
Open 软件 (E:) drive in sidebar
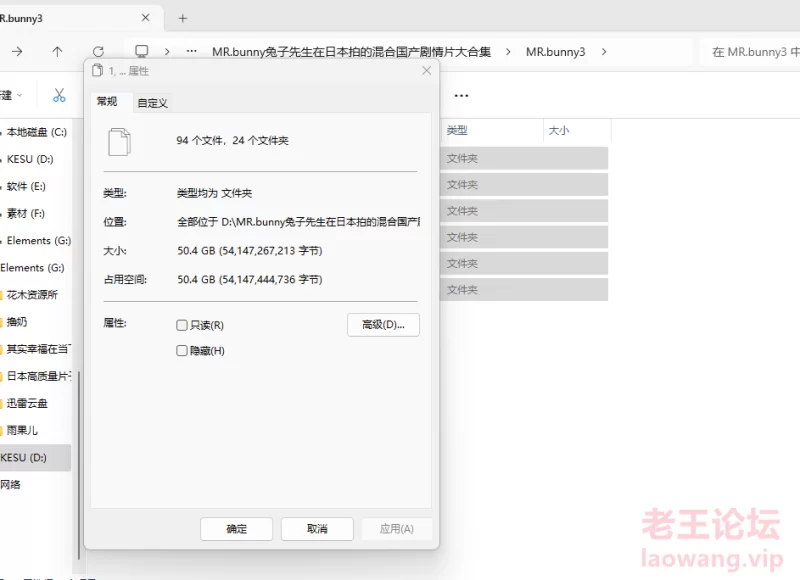click(x=26, y=186)
